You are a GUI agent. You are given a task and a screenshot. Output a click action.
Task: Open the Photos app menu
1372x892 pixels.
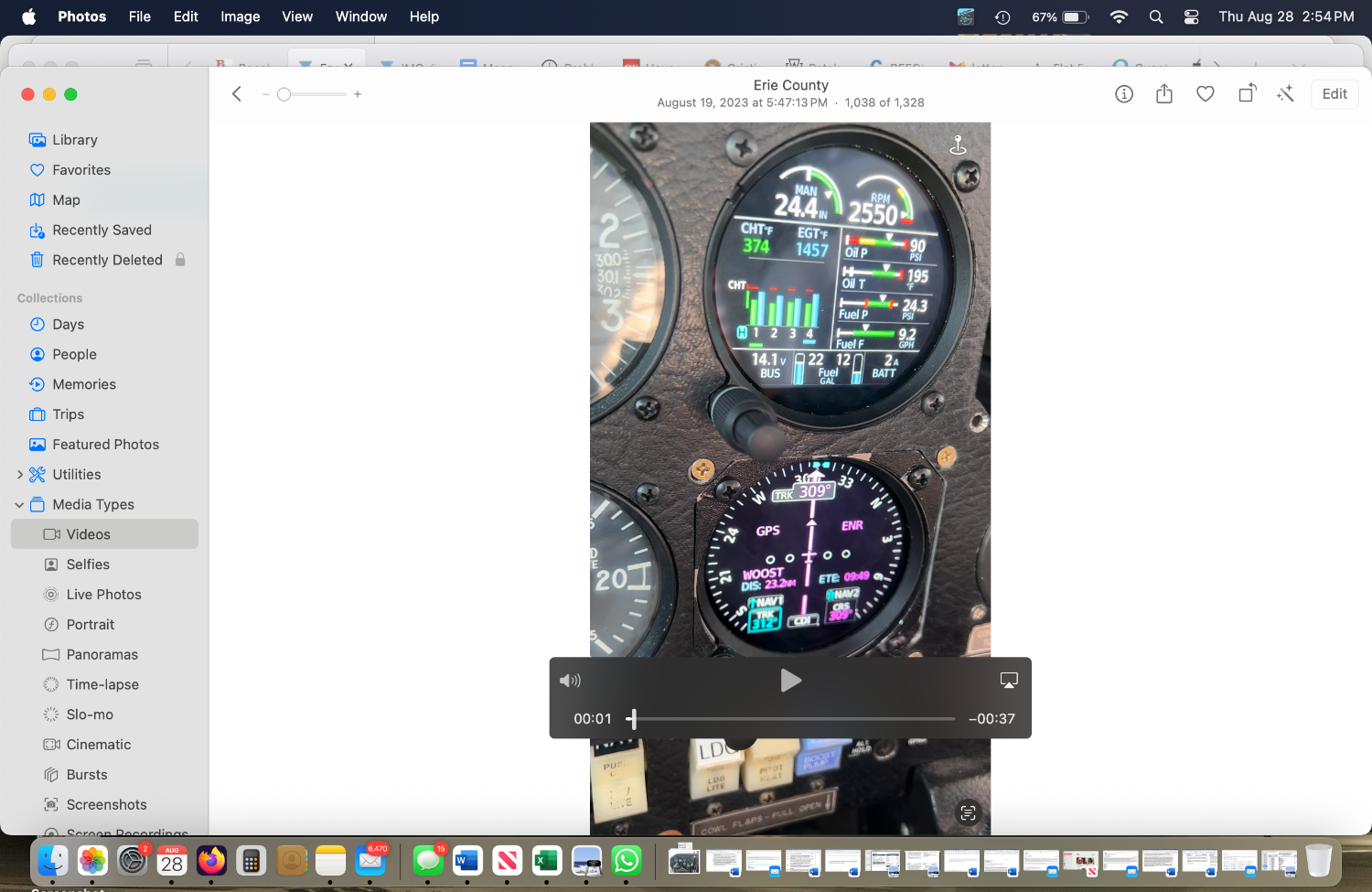coord(82,16)
